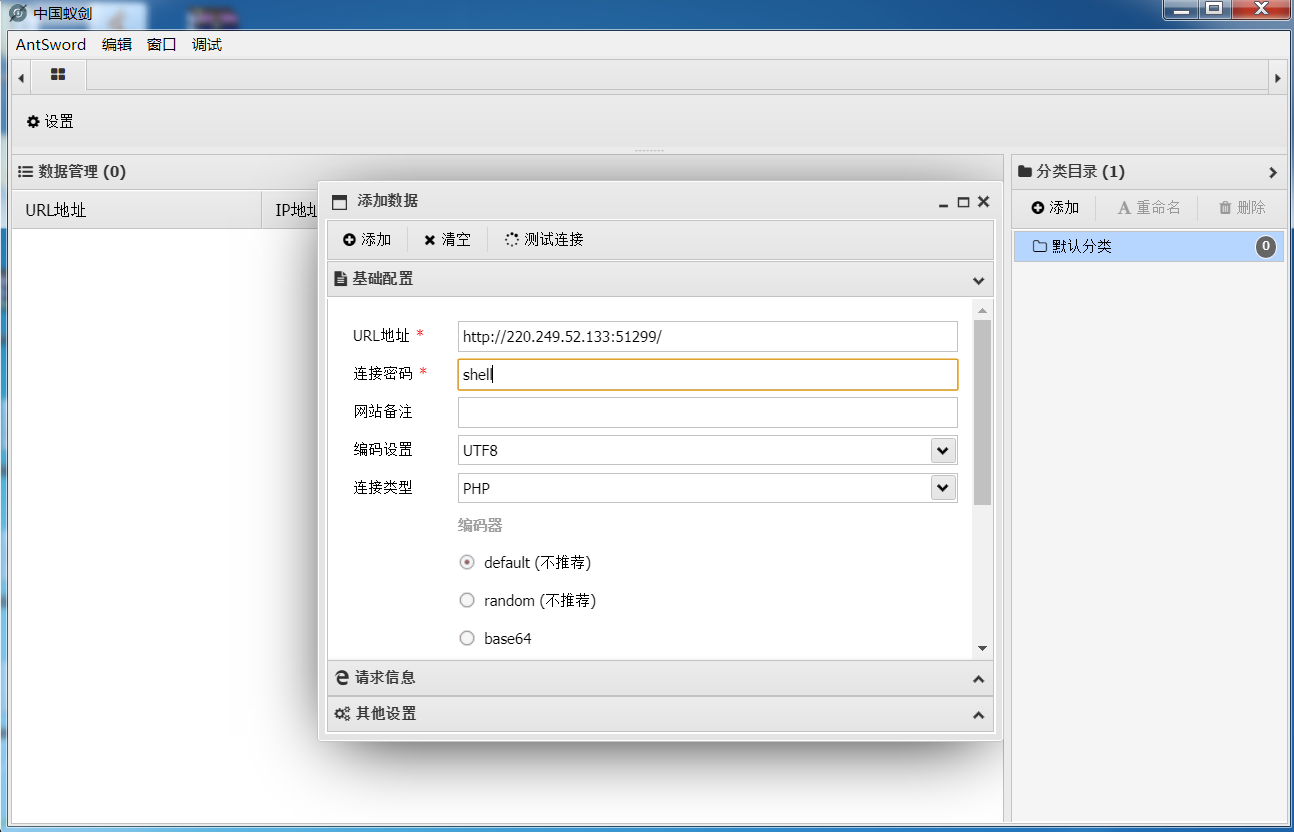Select the base64 encoder radio
Viewport: 1294px width, 832px height.
(466, 638)
